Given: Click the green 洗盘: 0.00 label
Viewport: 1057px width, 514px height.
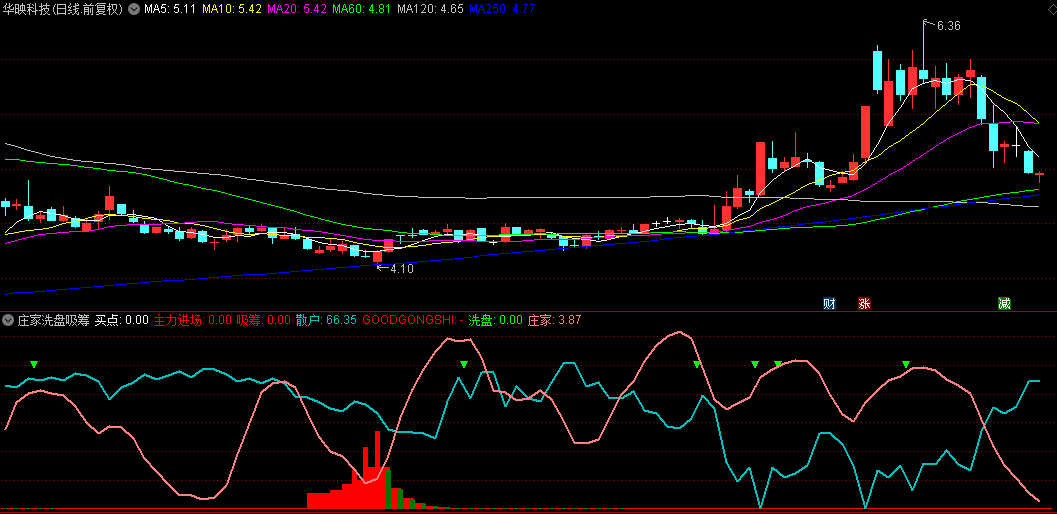Looking at the screenshot, I should (495, 320).
